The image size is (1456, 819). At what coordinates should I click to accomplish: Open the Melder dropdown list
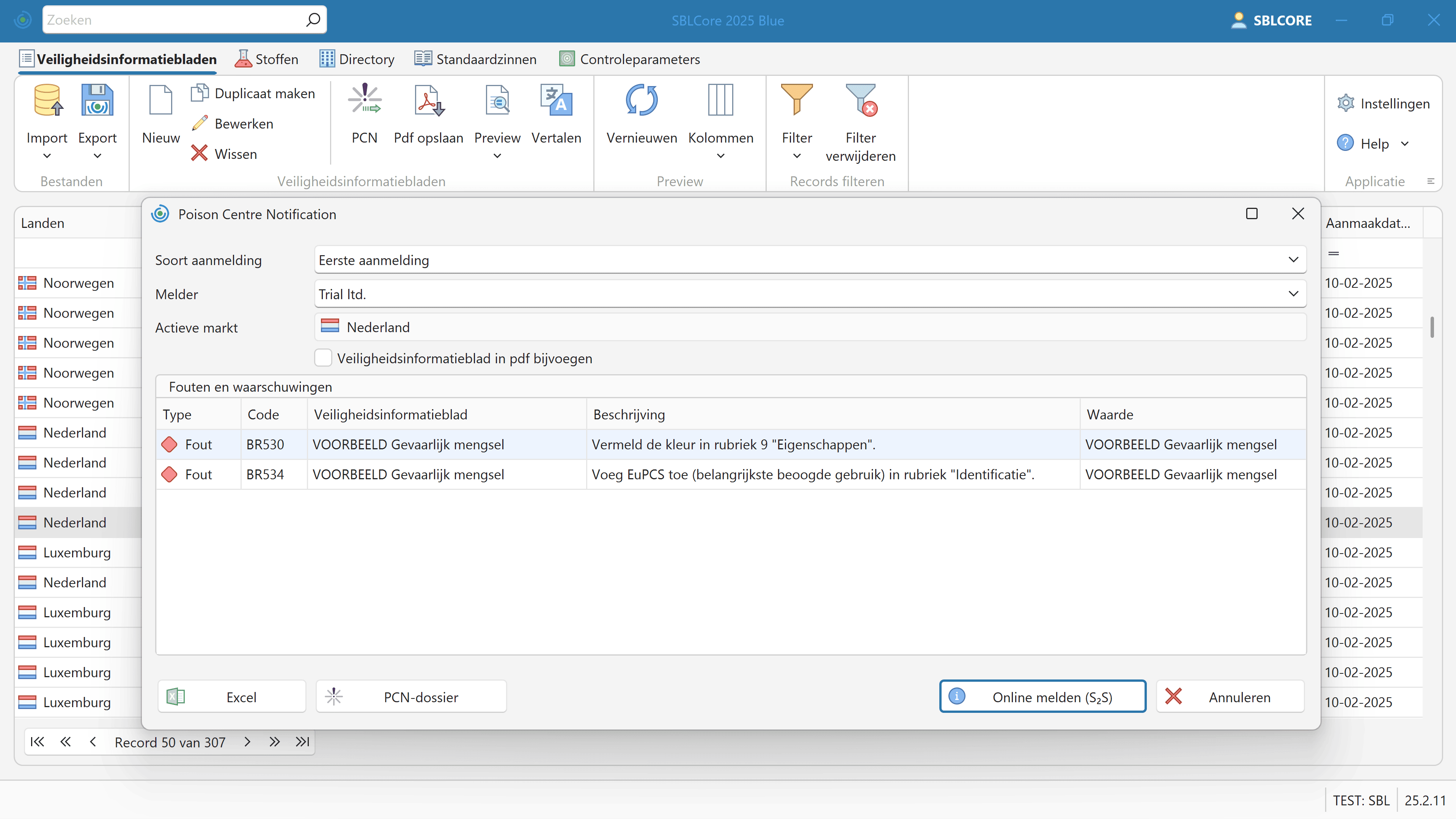point(1292,294)
